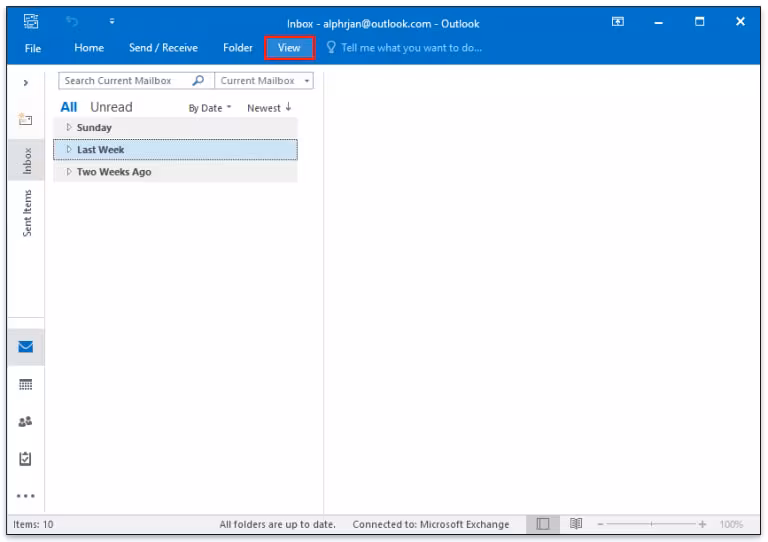Switch to the Calendar module icon
This screenshot has width=768, height=542.
(25, 384)
